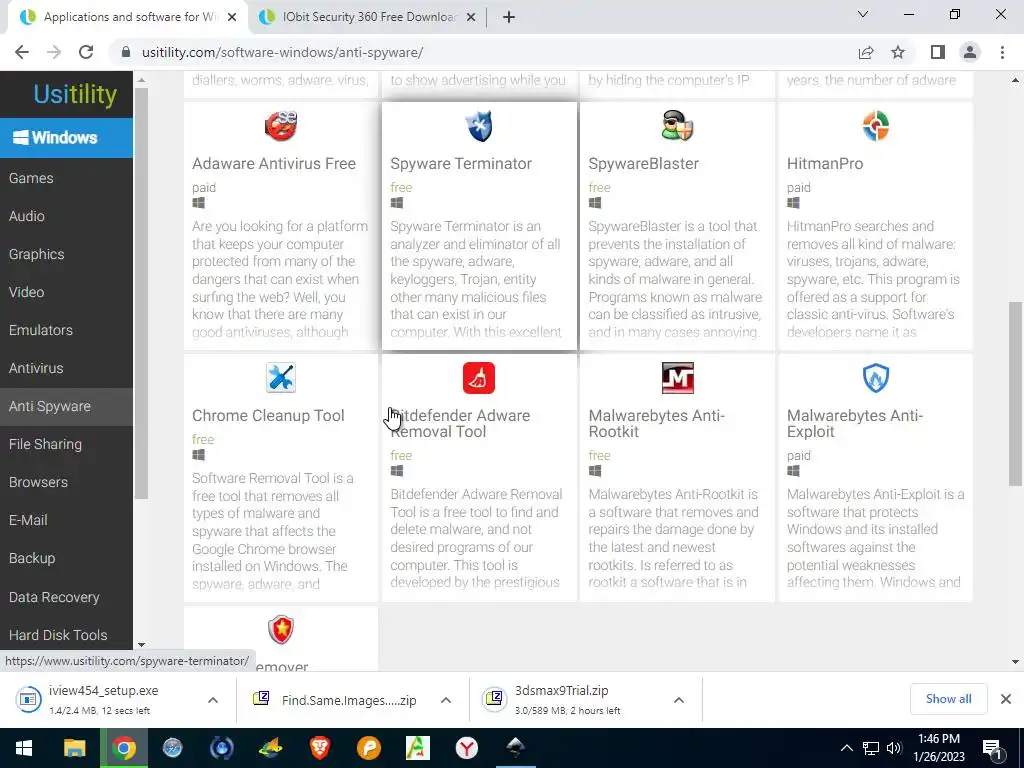Image resolution: width=1024 pixels, height=768 pixels.
Task: Open the Bitdefender Adware Removal Tool icon
Action: click(x=479, y=378)
